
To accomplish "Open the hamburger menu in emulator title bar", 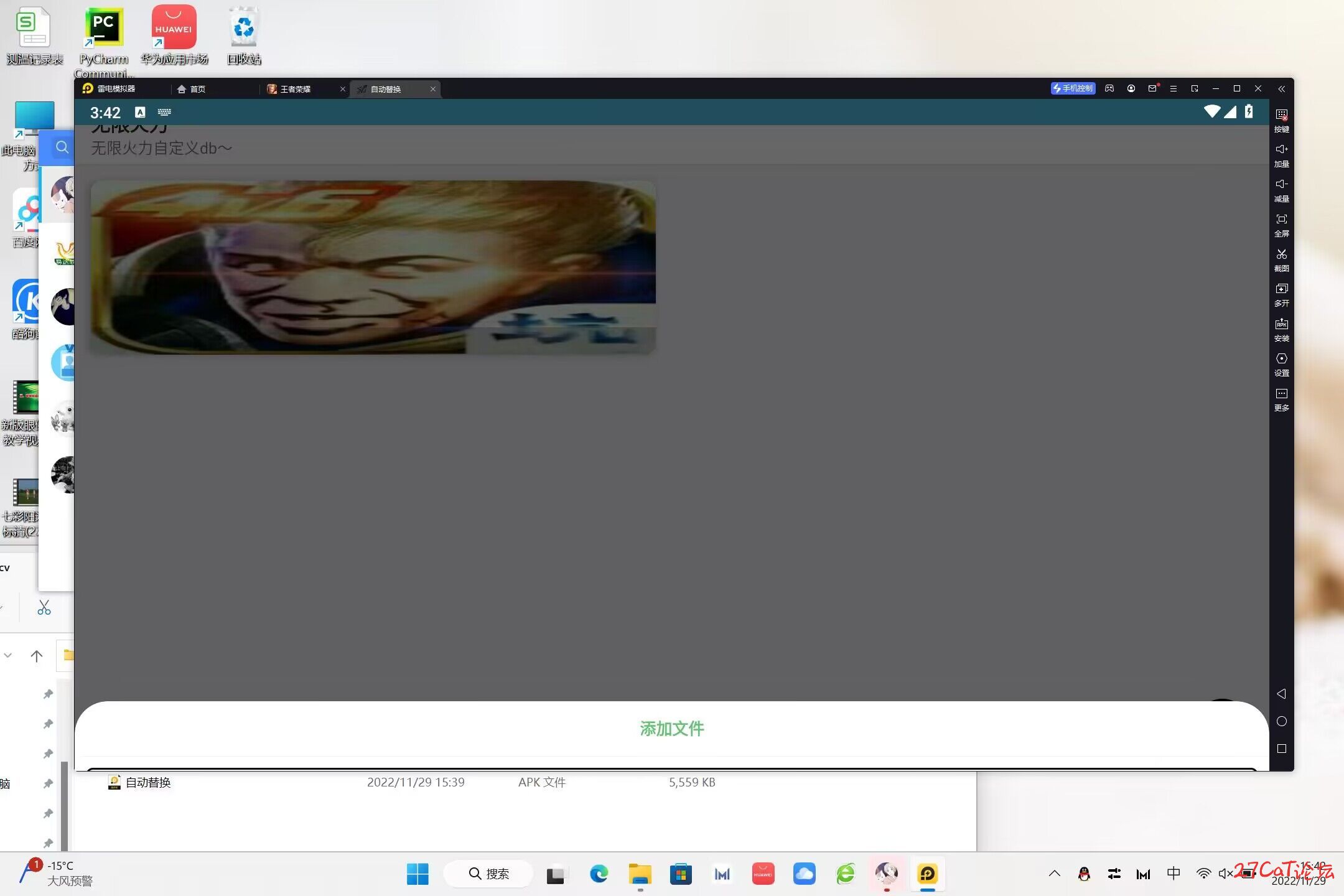I will click(x=1174, y=88).
